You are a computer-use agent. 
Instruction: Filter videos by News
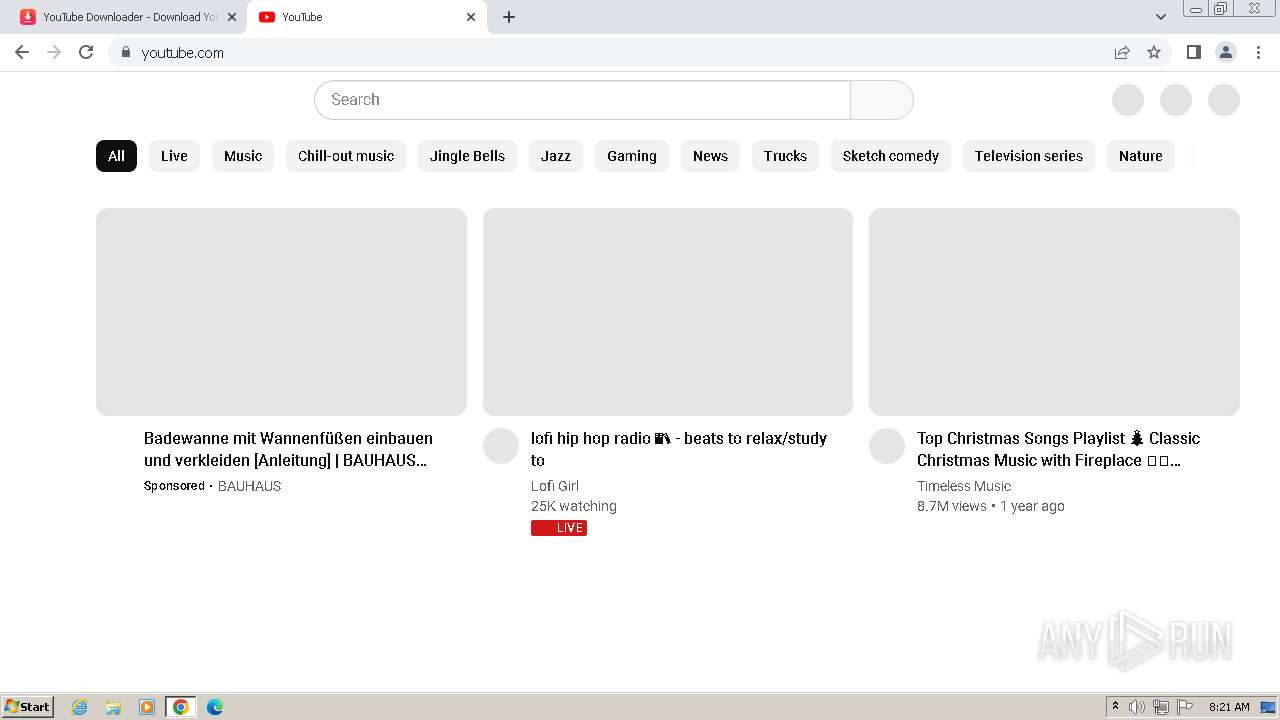710,156
